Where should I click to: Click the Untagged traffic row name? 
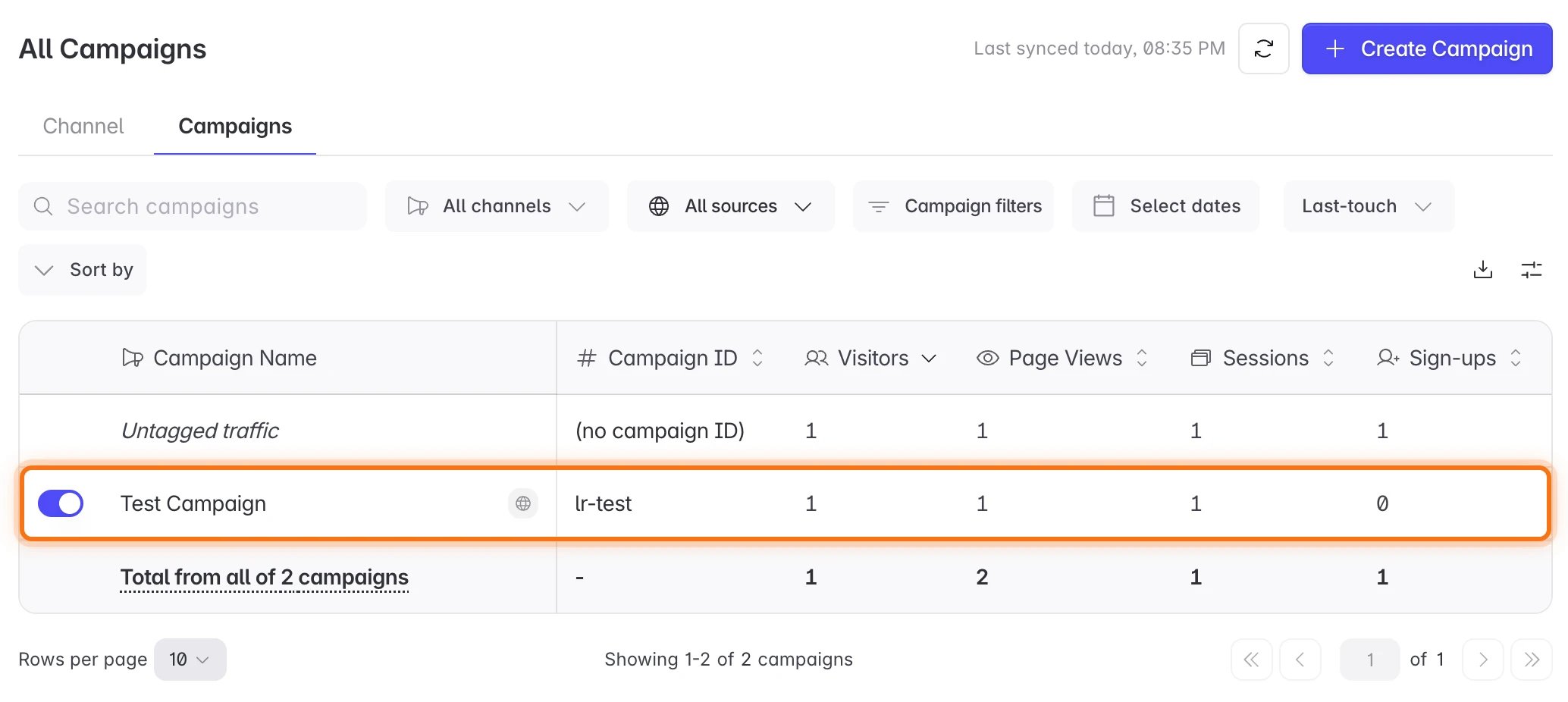click(x=200, y=431)
